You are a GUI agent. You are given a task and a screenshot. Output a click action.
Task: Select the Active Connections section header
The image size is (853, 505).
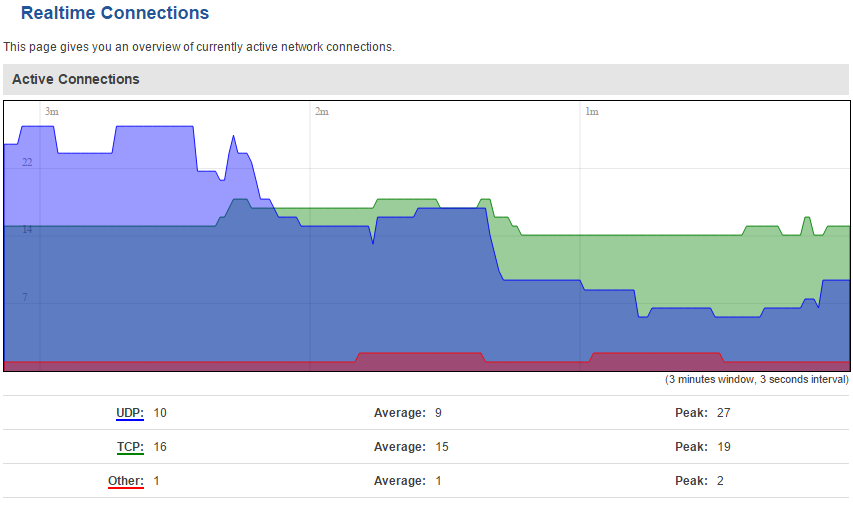coord(76,79)
